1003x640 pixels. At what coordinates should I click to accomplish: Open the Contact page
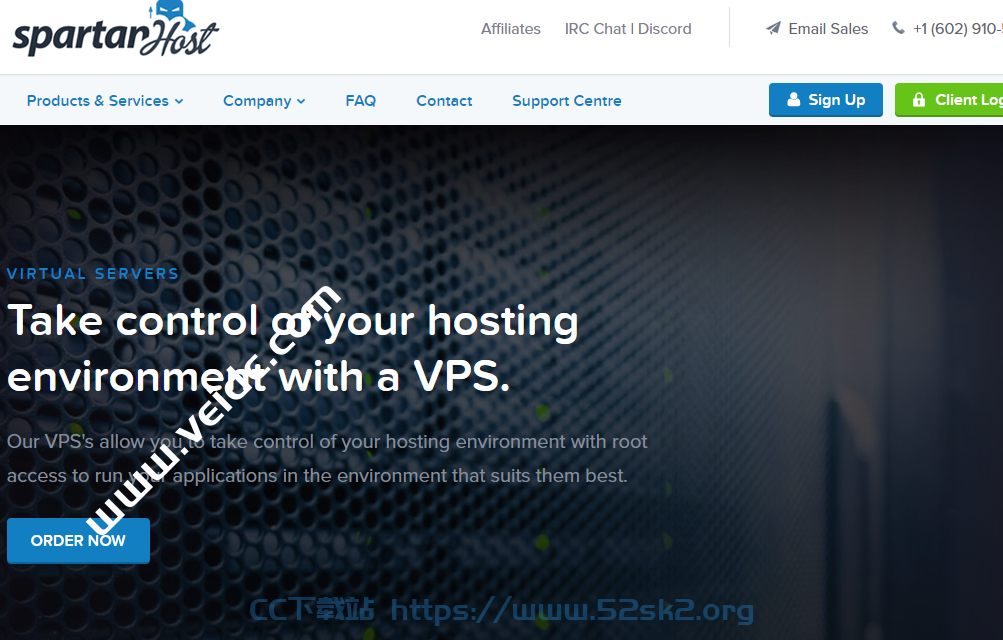[x=444, y=101]
